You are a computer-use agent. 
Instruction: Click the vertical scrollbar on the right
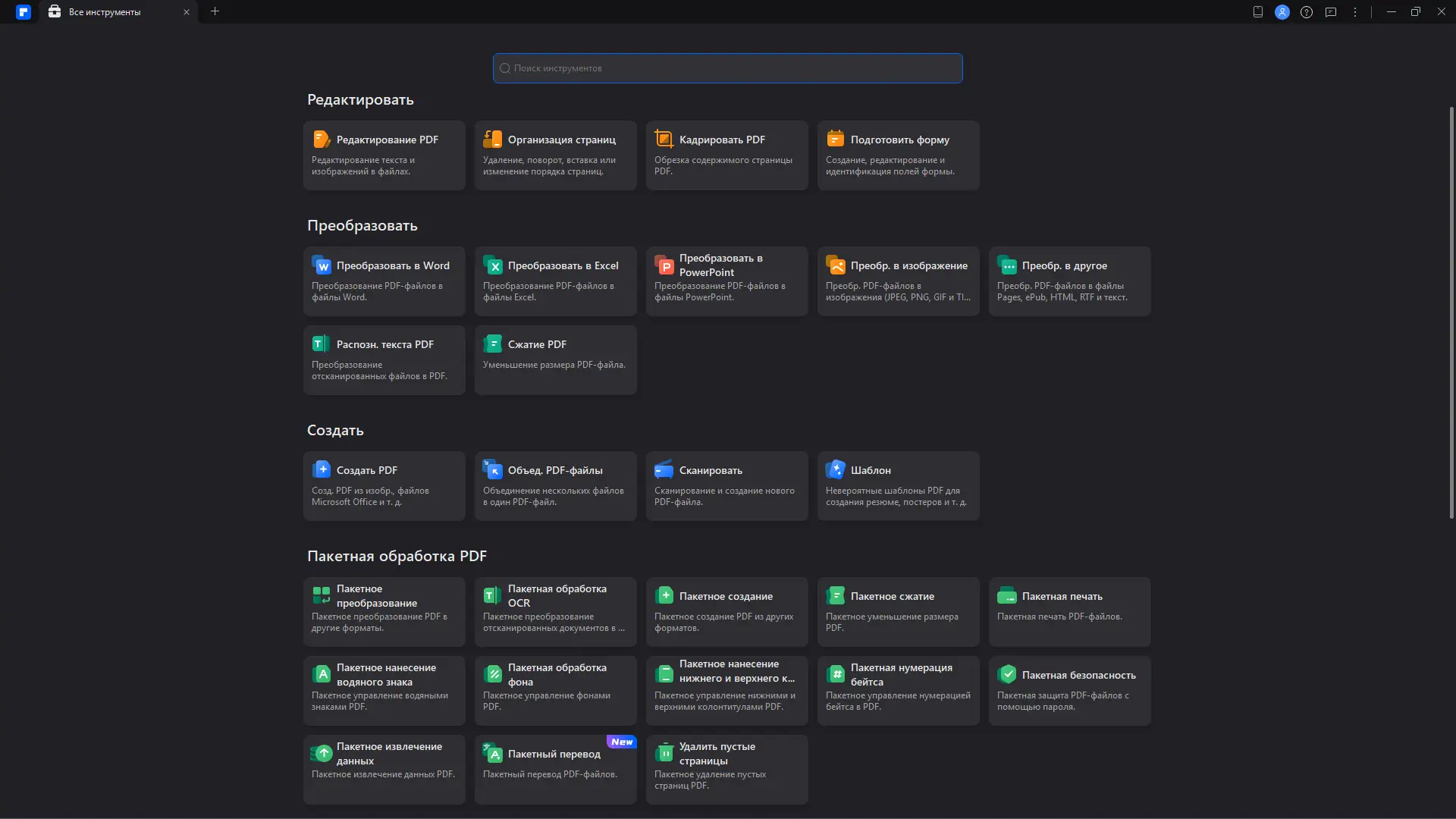[x=1451, y=311]
